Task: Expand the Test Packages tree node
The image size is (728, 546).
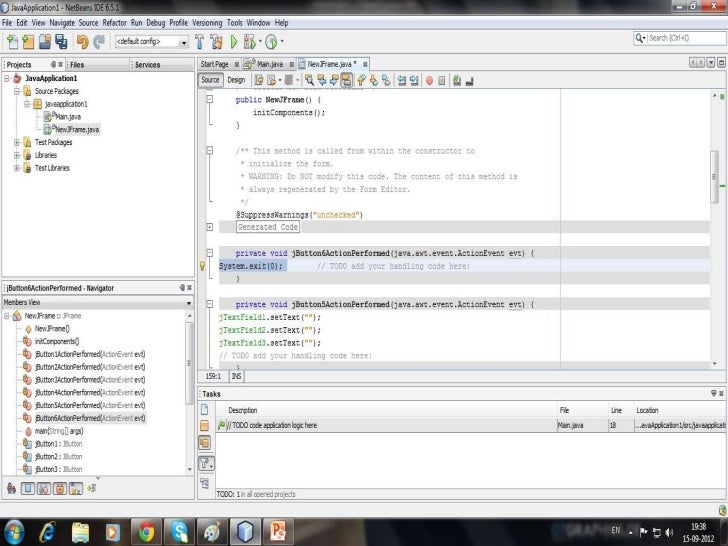Action: click(x=16, y=142)
